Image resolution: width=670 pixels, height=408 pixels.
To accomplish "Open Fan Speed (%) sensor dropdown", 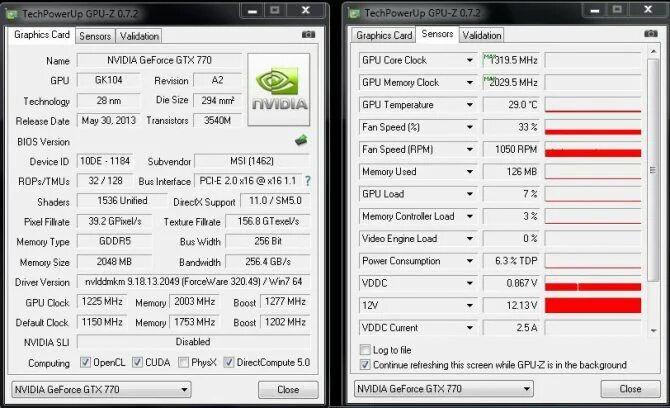I will (470, 127).
